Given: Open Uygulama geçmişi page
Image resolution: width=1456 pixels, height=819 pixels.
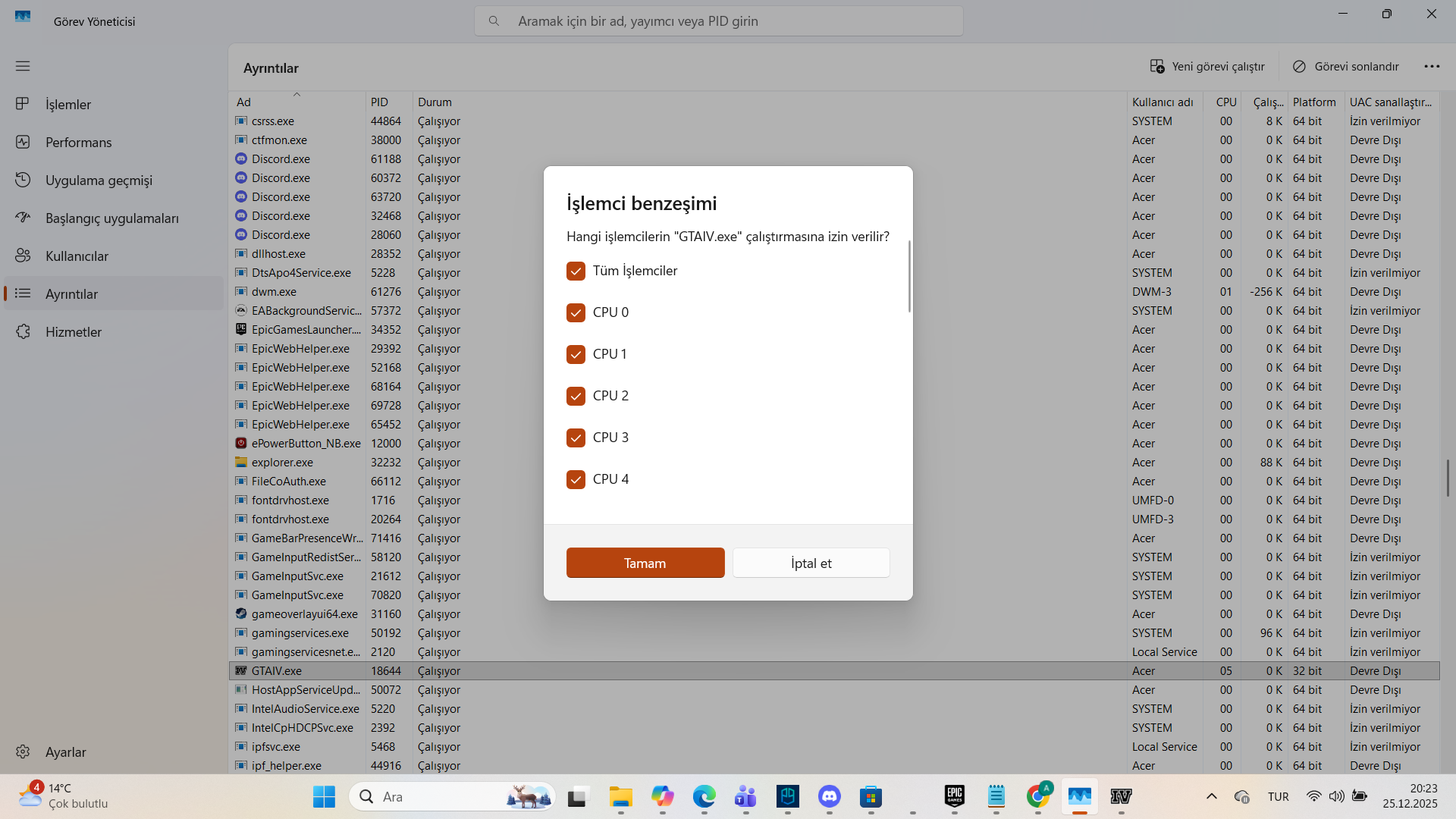Looking at the screenshot, I should tap(114, 180).
